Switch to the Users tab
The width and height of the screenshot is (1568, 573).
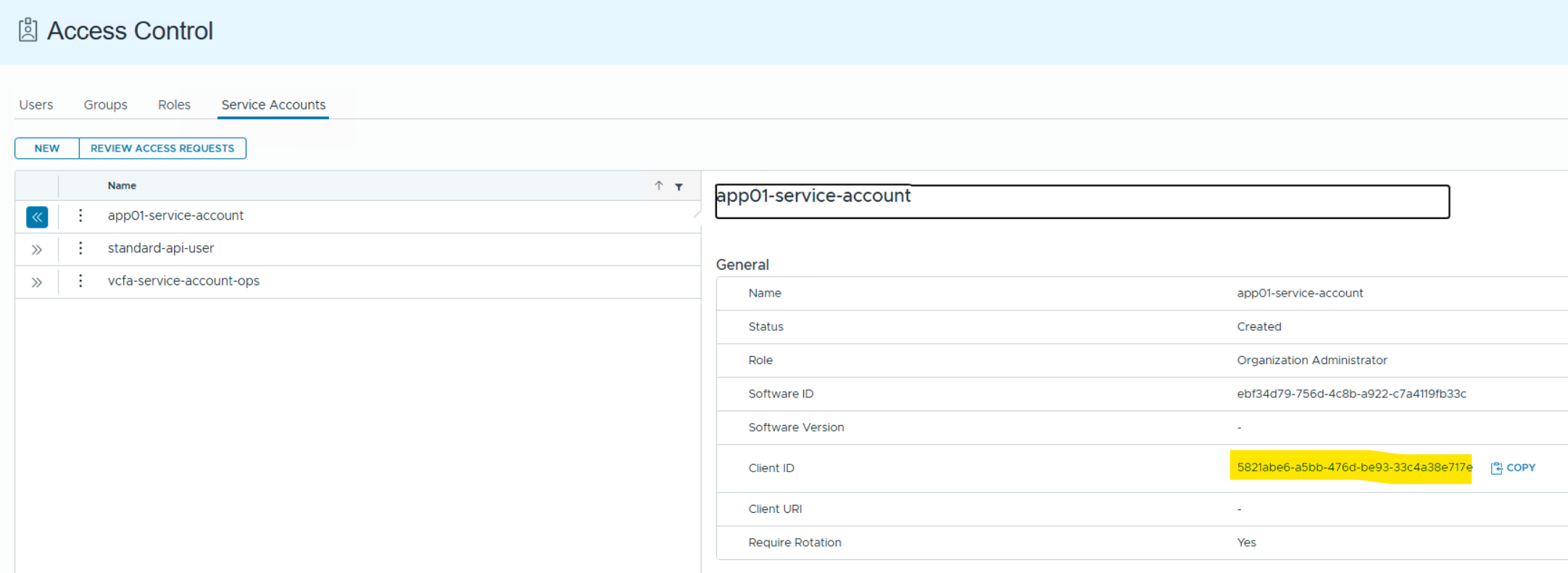pyautogui.click(x=36, y=104)
